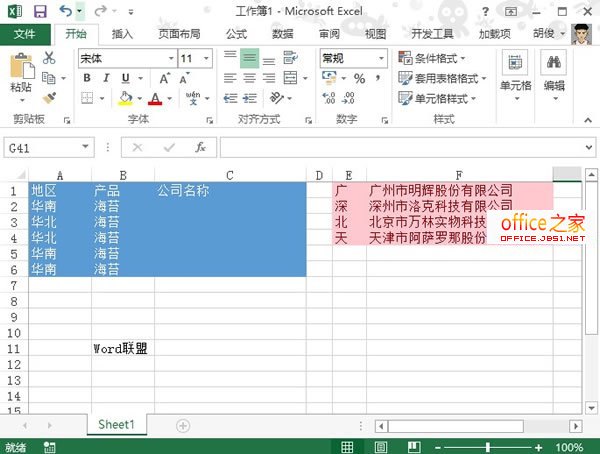Collapse the ribbon with the caret
The height and width of the screenshot is (454, 600).
click(x=588, y=120)
